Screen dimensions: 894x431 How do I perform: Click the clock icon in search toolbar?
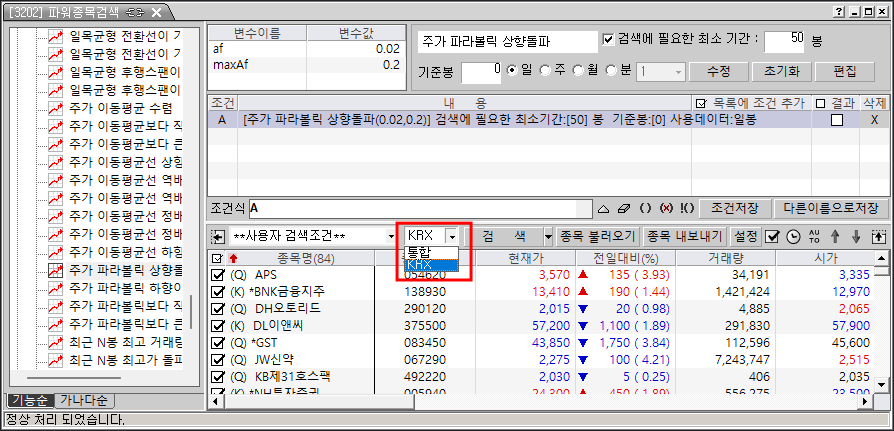click(793, 236)
